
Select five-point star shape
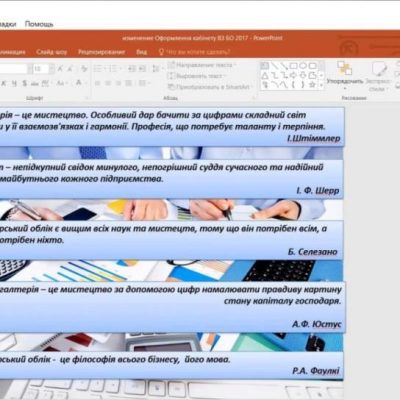(x=312, y=85)
